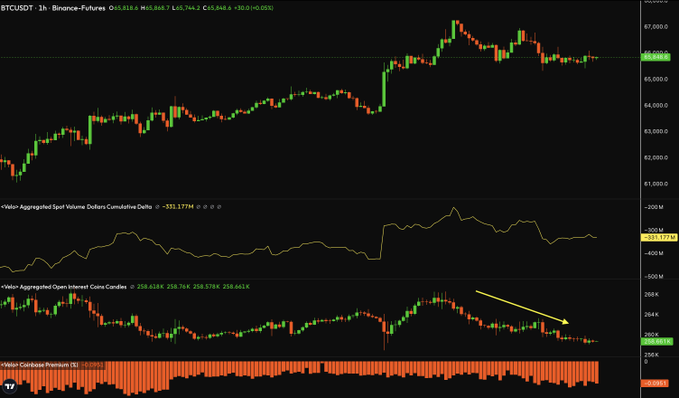The width and height of the screenshot is (679, 398).
Task: Click the green 65,848.6 current price tag
Action: click(656, 57)
